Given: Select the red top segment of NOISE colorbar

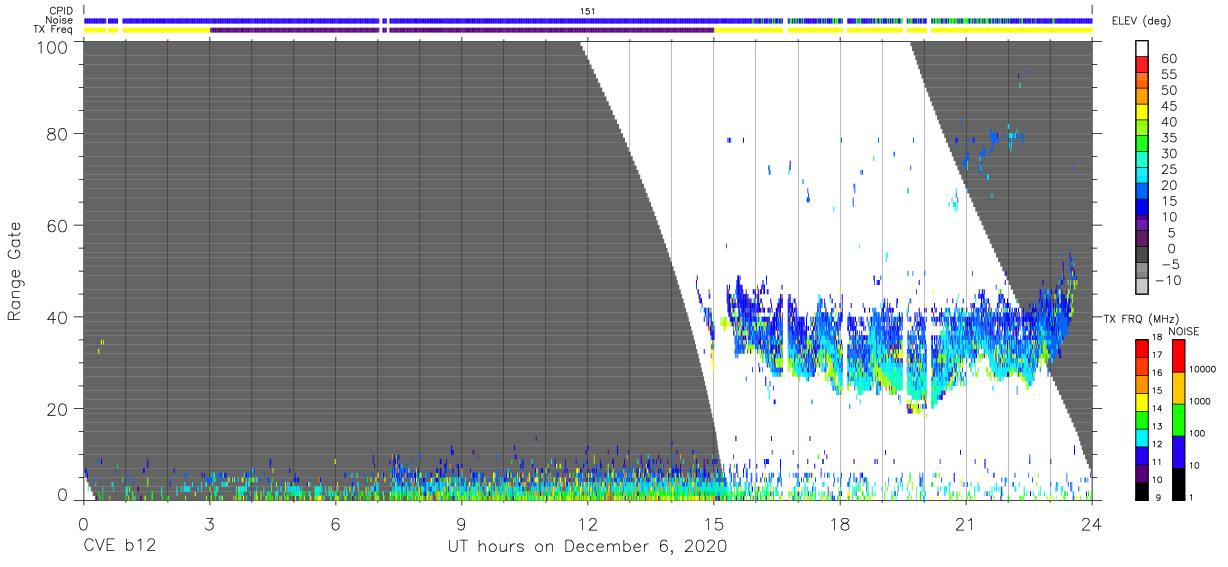Looking at the screenshot, I should 1180,355.
